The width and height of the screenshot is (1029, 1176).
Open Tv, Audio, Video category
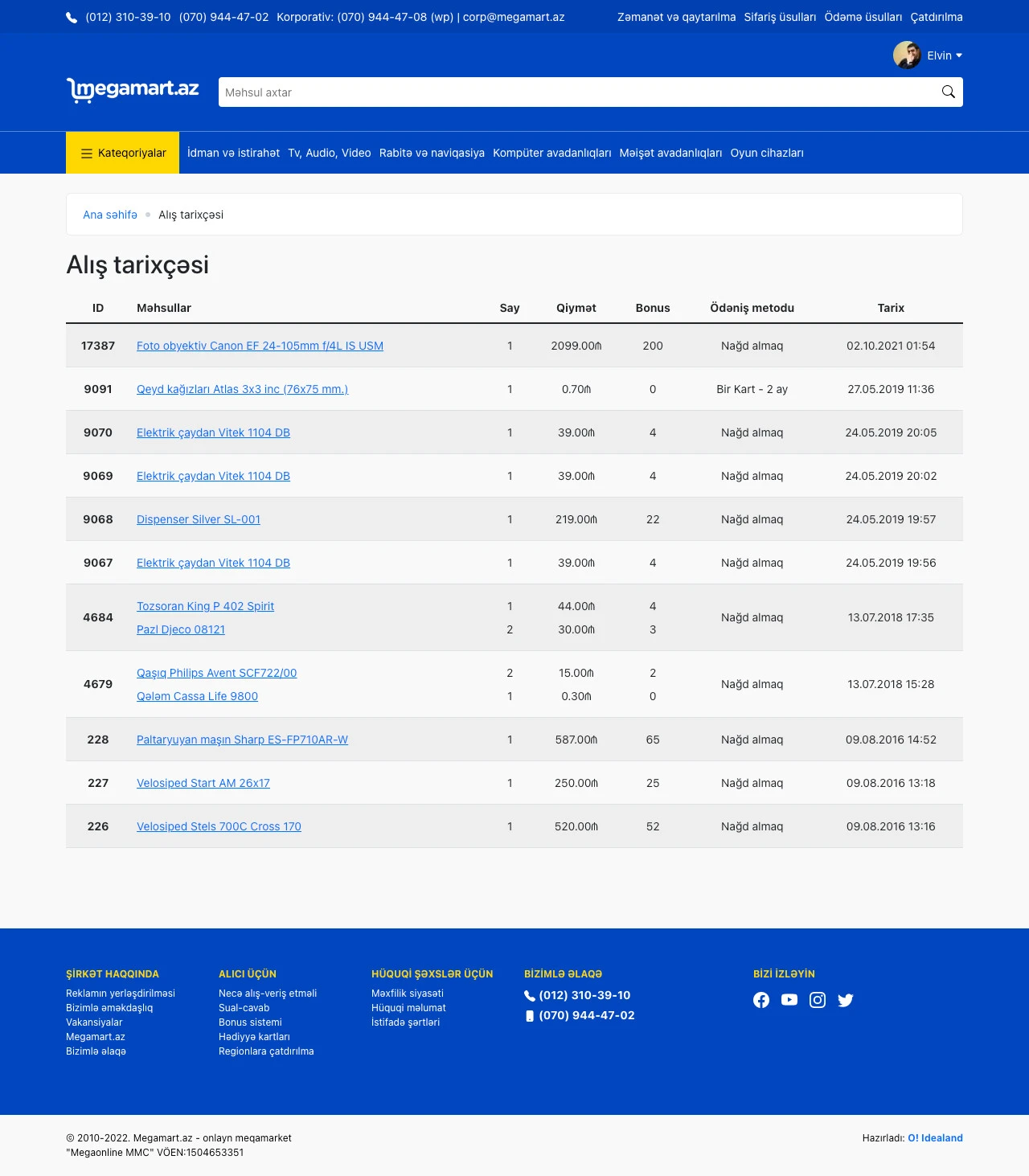pyautogui.click(x=330, y=153)
